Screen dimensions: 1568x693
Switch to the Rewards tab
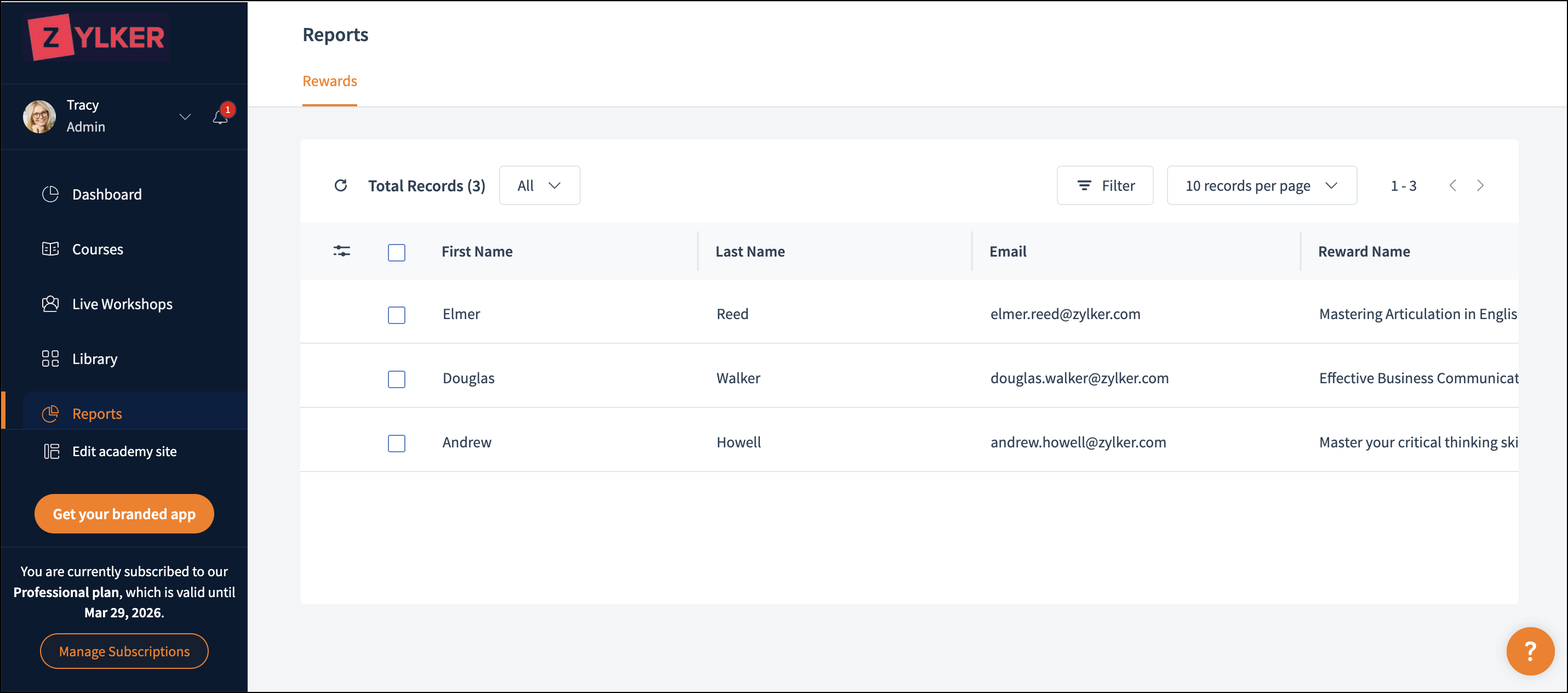[329, 81]
